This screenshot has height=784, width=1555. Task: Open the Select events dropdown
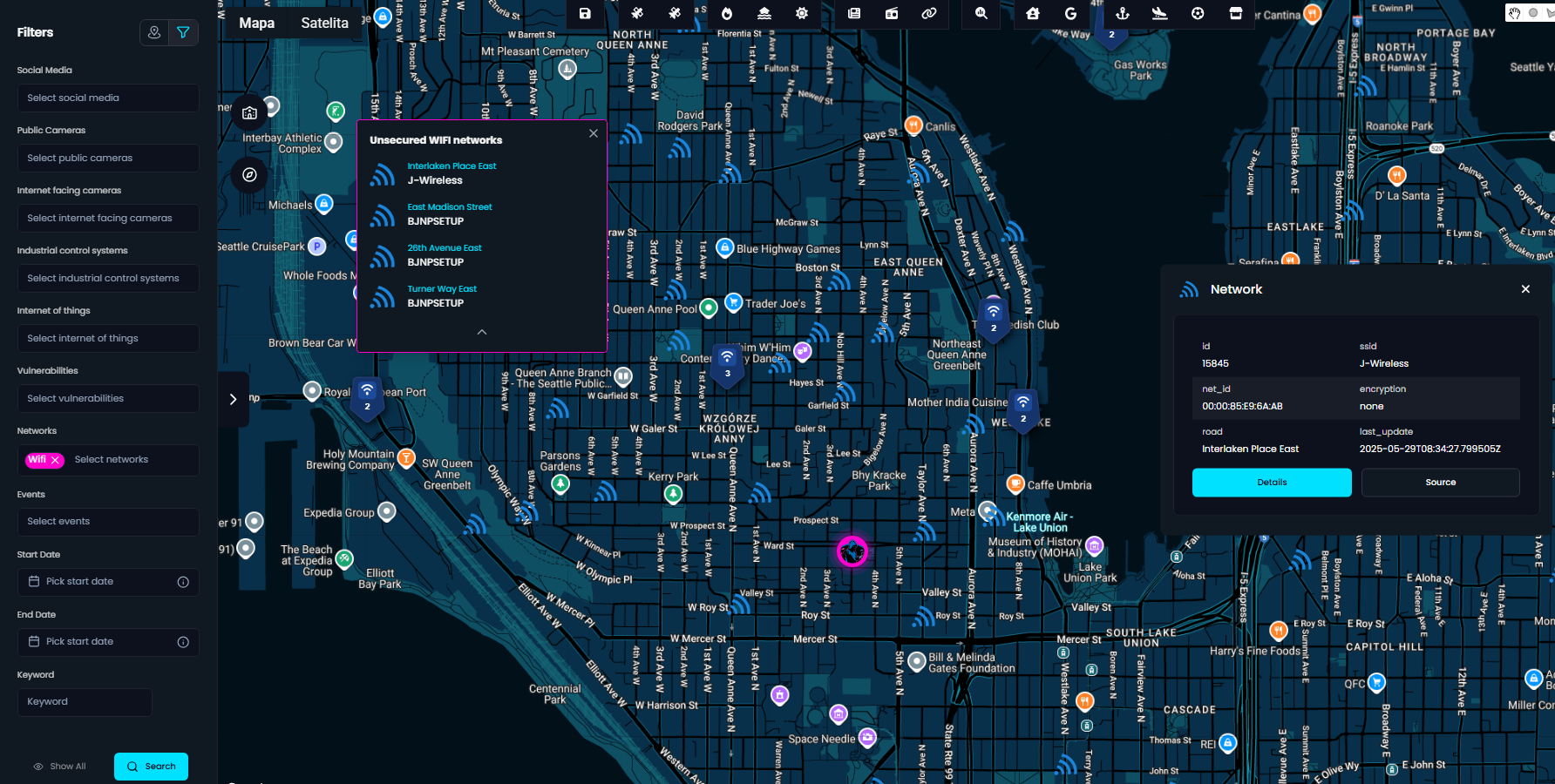point(108,521)
